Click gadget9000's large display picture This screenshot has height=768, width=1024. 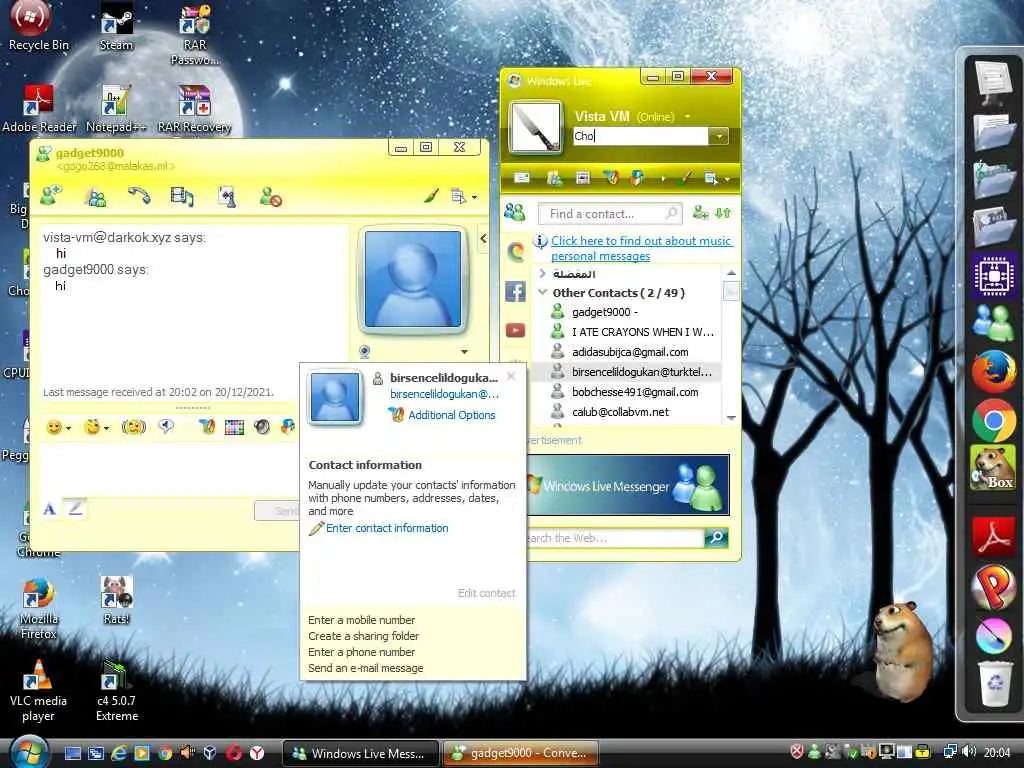413,279
